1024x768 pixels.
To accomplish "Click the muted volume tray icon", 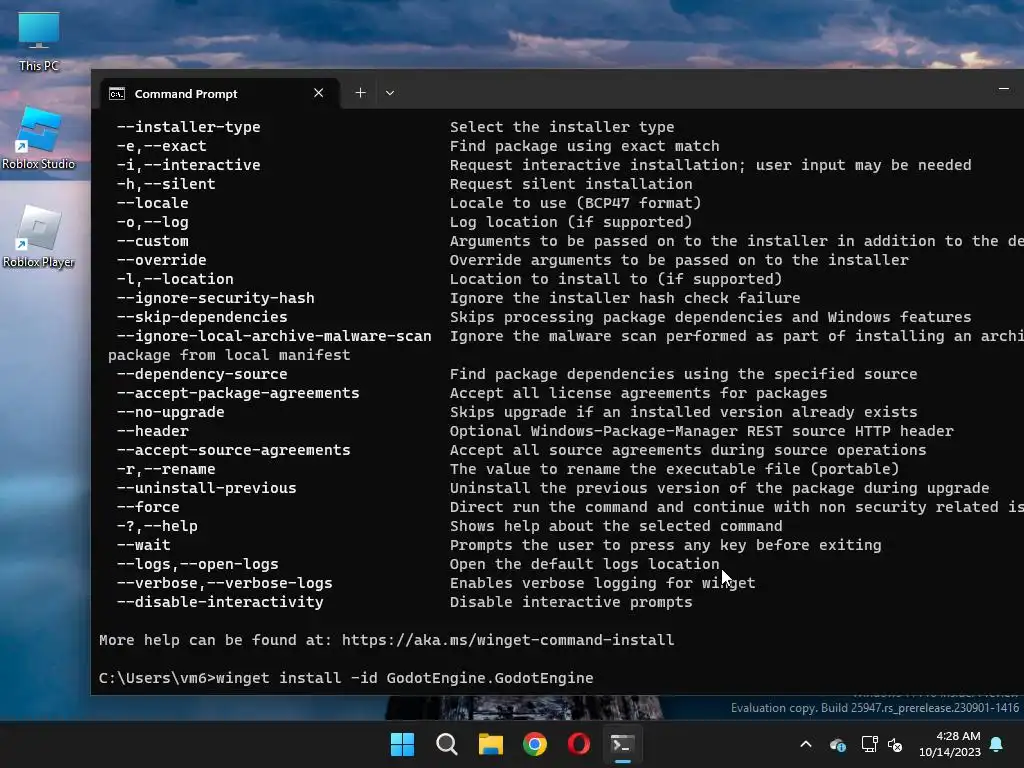I will coord(895,744).
